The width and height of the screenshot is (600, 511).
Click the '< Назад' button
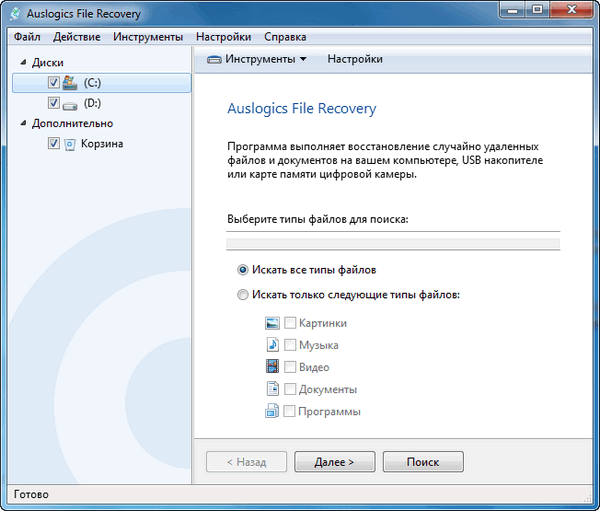pyautogui.click(x=246, y=462)
